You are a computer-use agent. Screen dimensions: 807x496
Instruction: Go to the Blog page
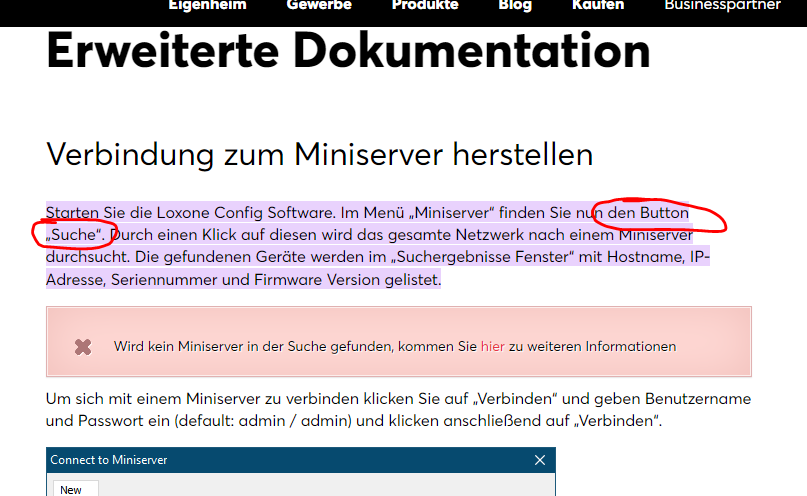tap(515, 5)
